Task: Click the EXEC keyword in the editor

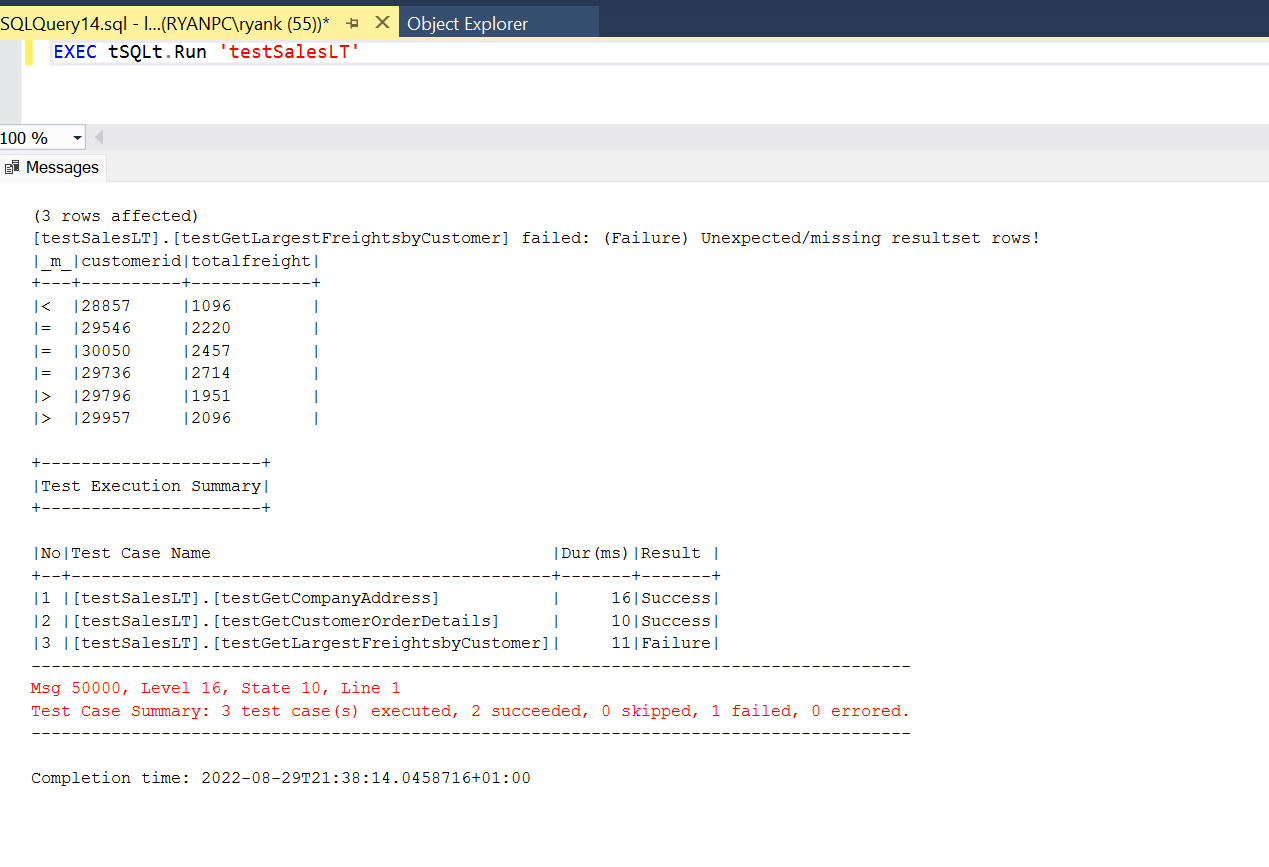Action: pyautogui.click(x=75, y=52)
